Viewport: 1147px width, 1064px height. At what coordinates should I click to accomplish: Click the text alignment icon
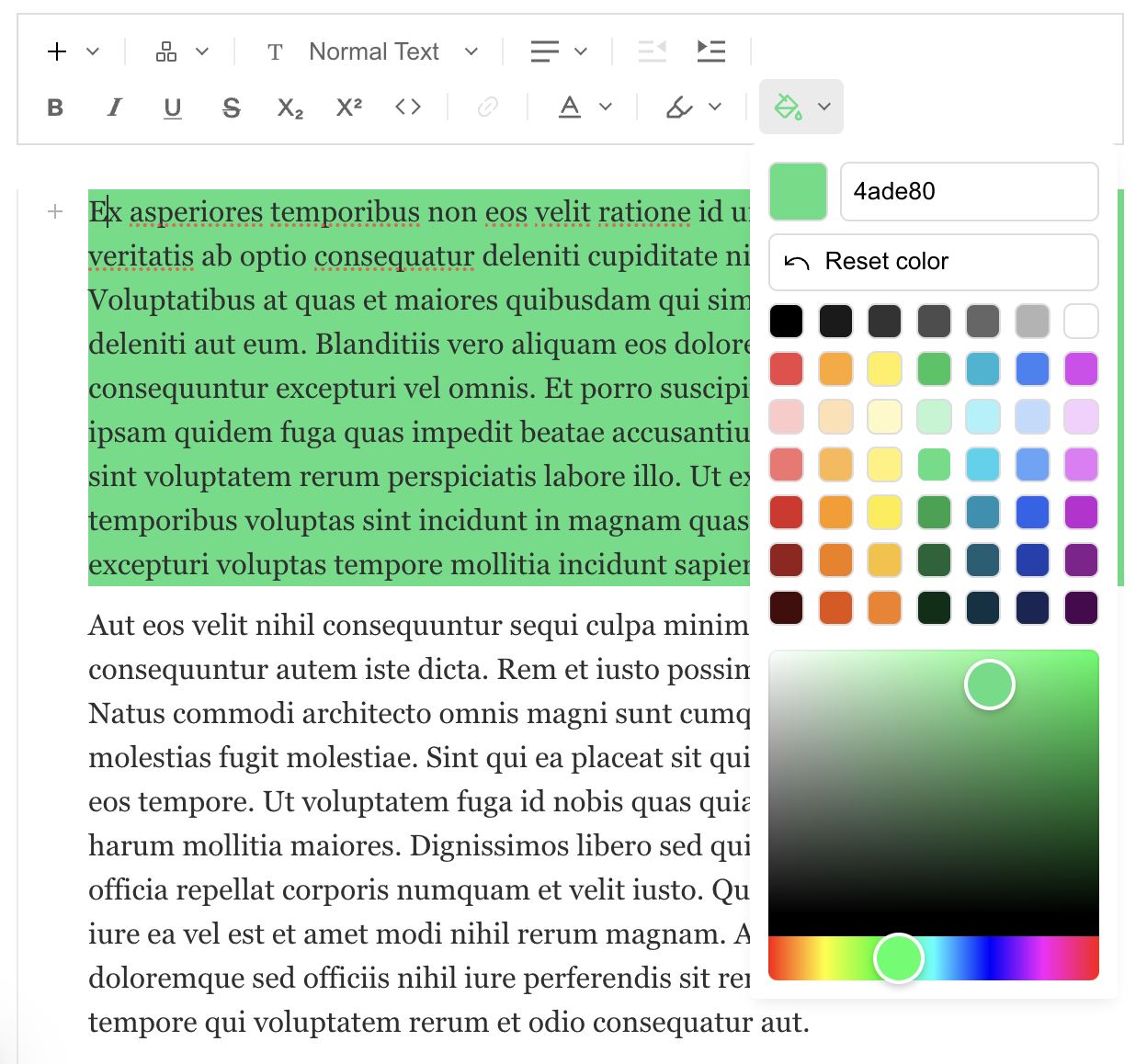pos(545,51)
